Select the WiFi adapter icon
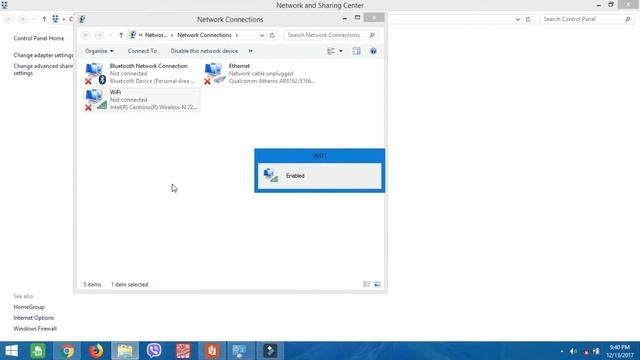This screenshot has width=640, height=360. click(x=96, y=100)
